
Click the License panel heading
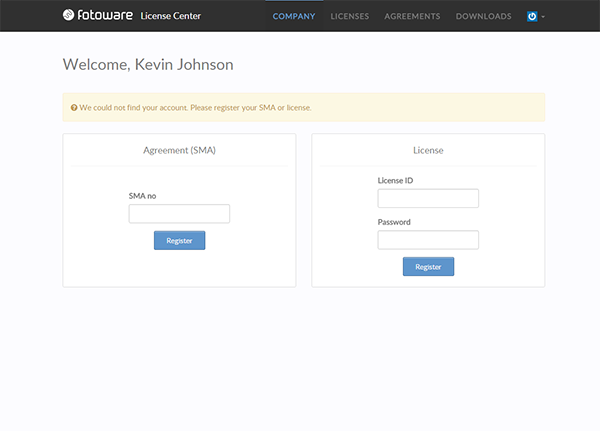(428, 150)
